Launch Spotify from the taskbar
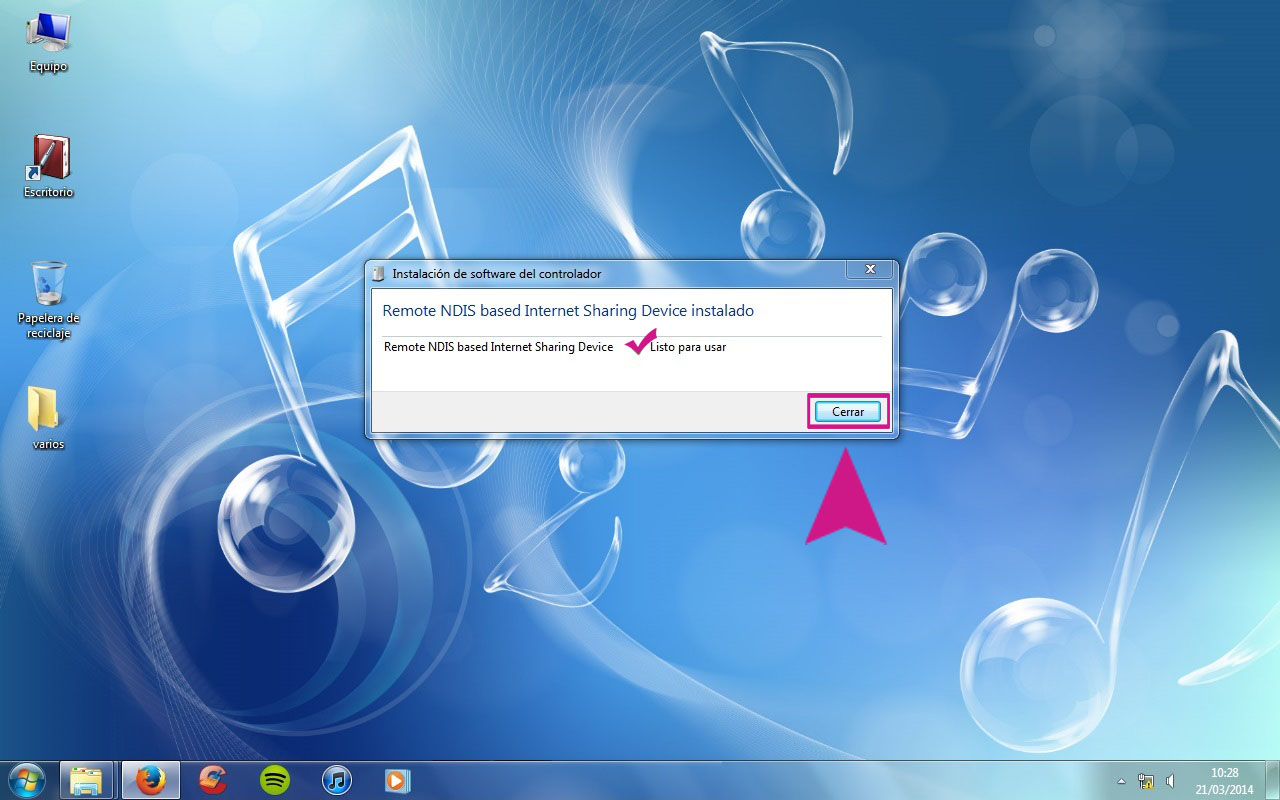This screenshot has height=800, width=1280. point(274,780)
